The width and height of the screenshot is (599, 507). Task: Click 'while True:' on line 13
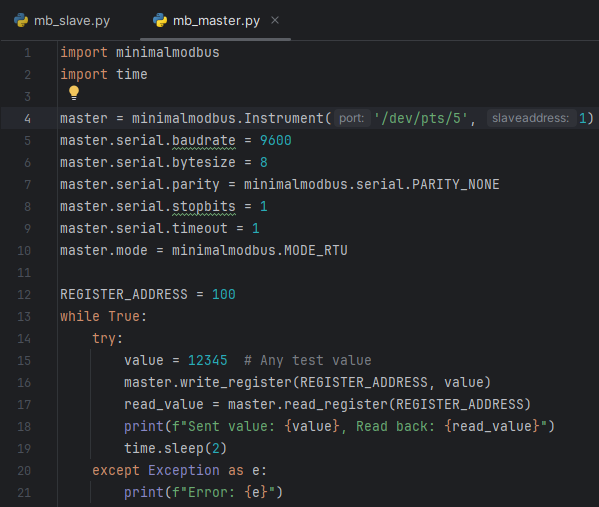click(103, 316)
